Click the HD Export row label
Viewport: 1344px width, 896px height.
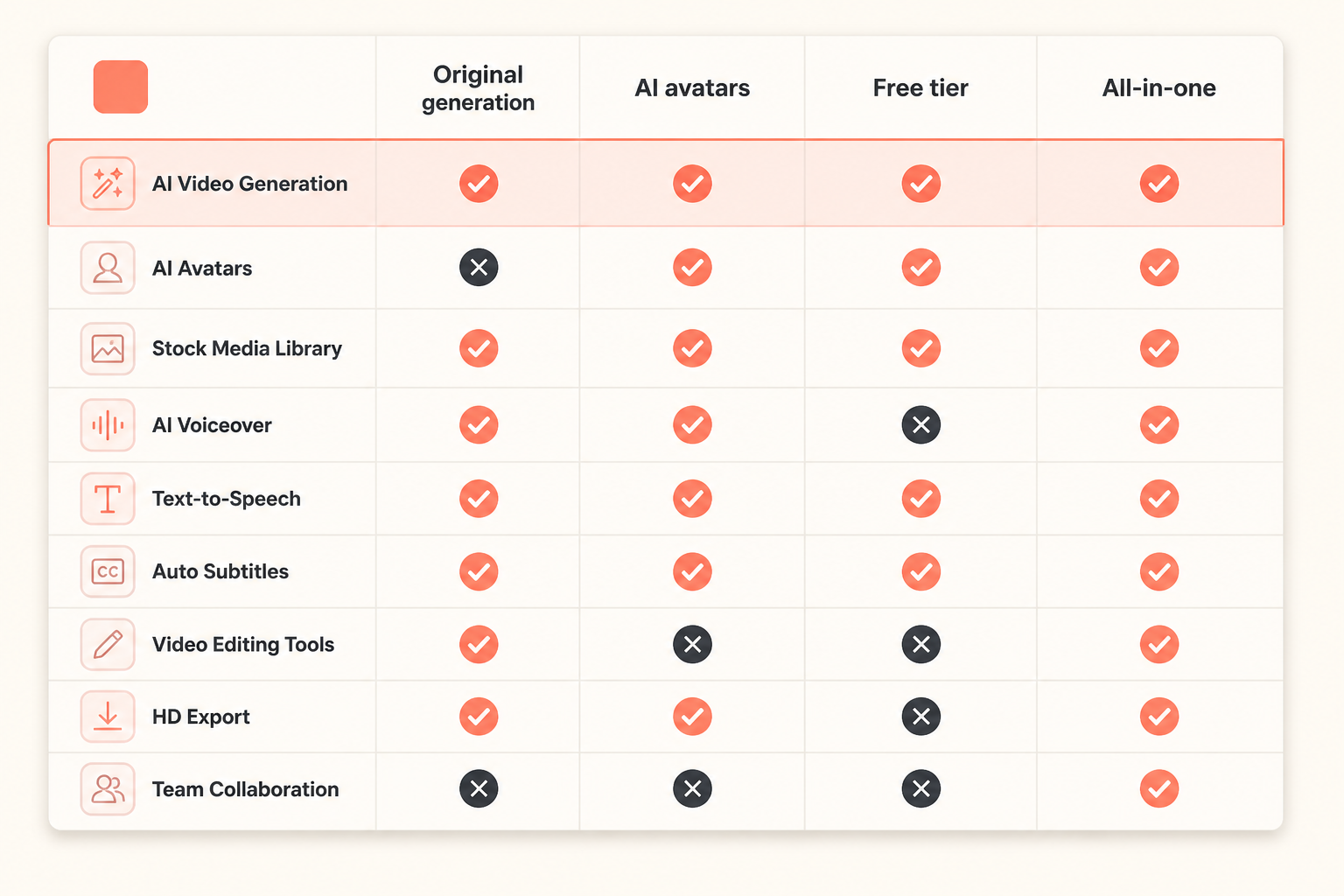(x=201, y=717)
